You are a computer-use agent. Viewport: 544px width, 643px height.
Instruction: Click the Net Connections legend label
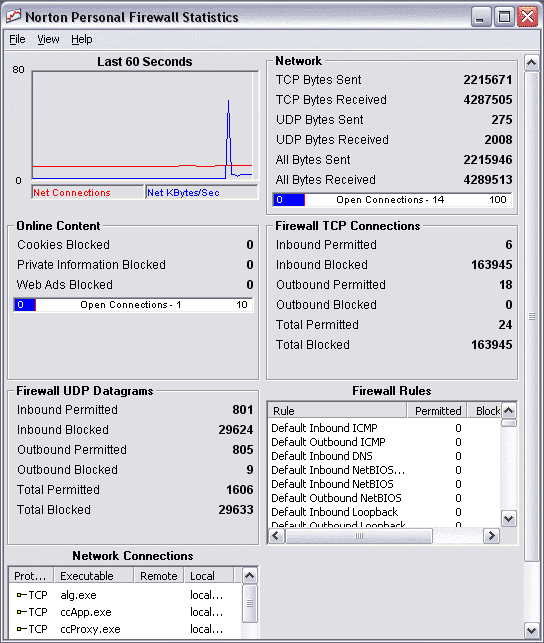(72, 193)
